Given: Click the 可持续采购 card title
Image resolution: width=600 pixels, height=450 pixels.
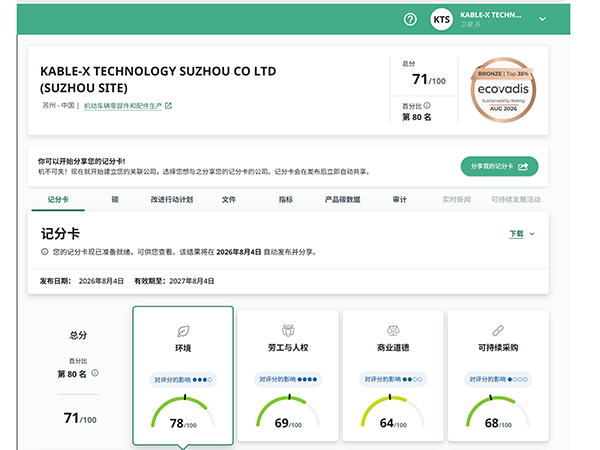Looking at the screenshot, I should tap(498, 347).
